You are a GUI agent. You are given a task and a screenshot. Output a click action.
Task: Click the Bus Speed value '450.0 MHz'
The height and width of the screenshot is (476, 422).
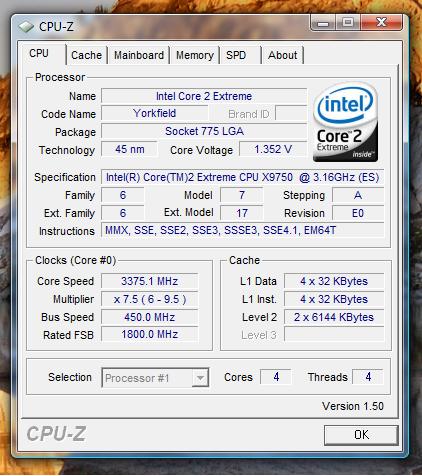(149, 317)
